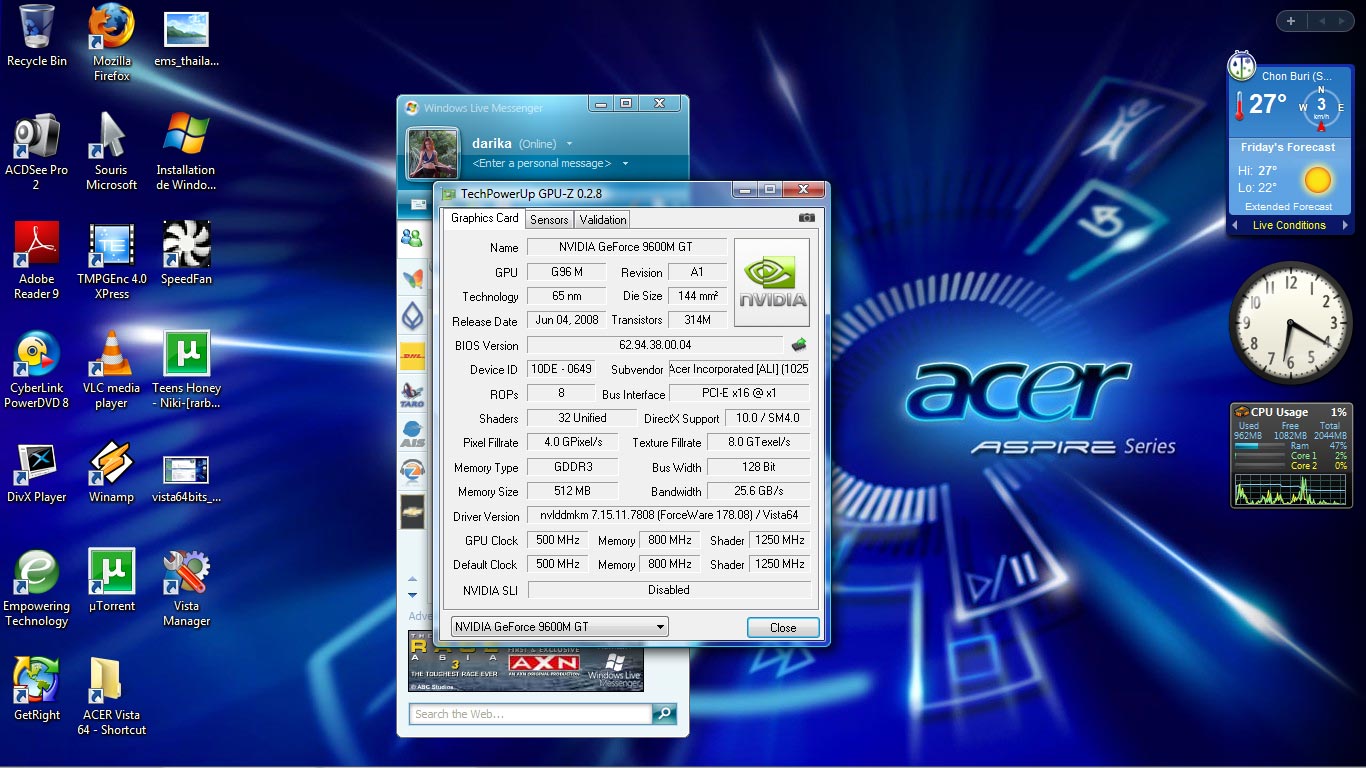This screenshot has height=768, width=1366.
Task: Click the Bandwidth value 25.6 GB/s
Action: pos(758,491)
